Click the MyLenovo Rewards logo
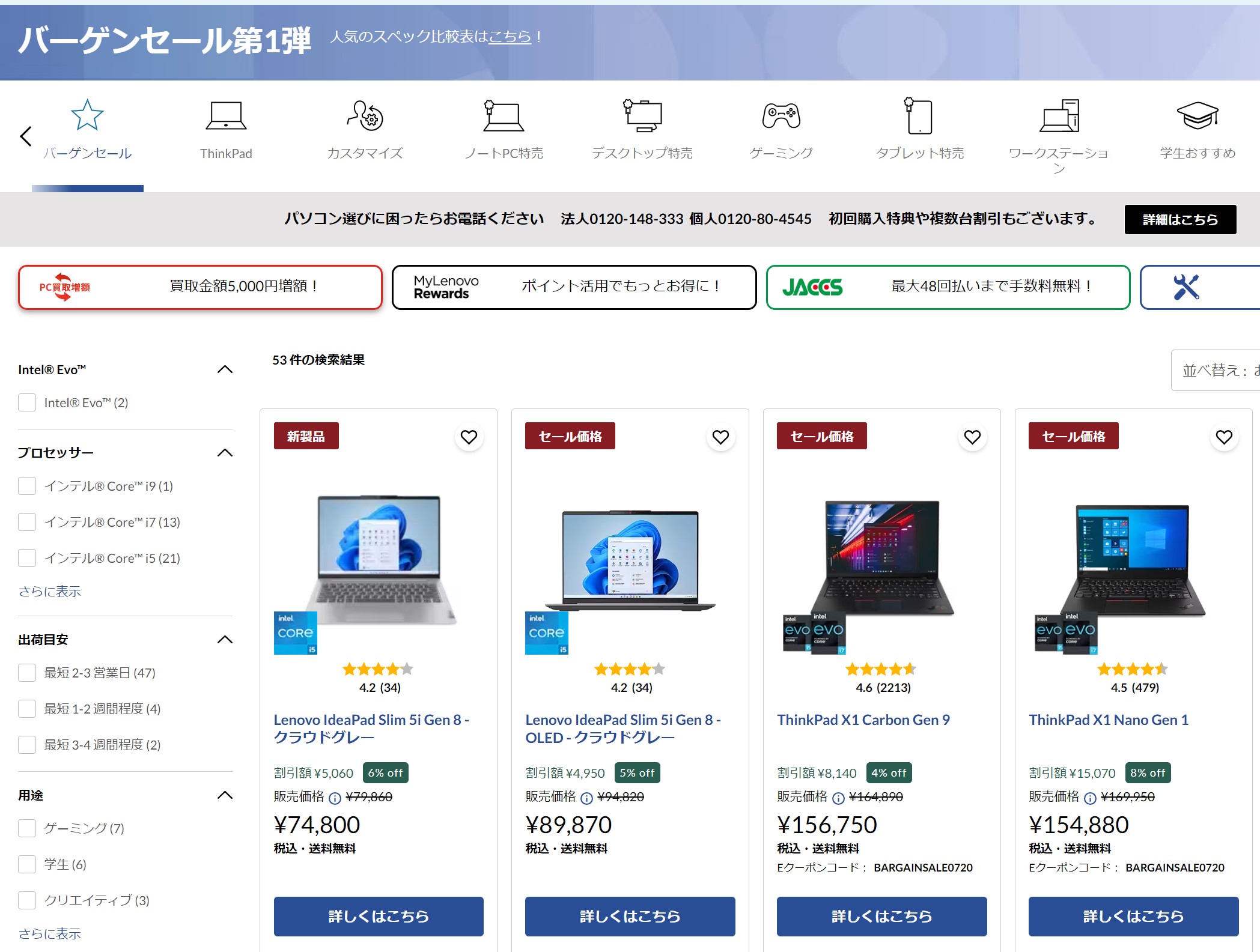Viewport: 1260px width, 952px height. pyautogui.click(x=446, y=287)
